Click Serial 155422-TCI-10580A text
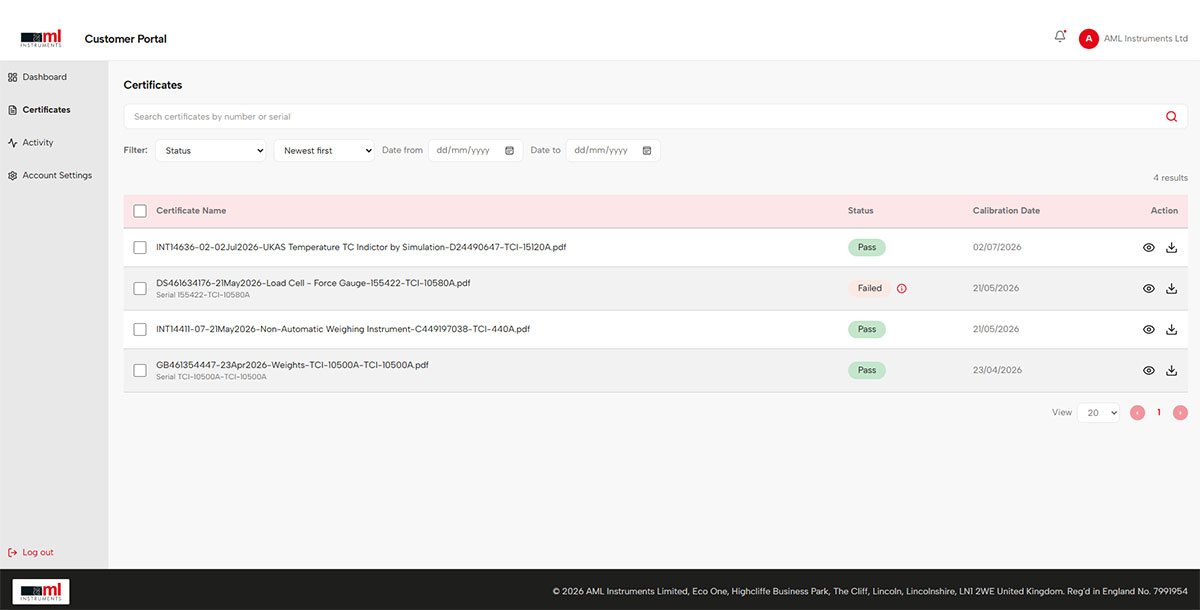Image resolution: width=1200 pixels, height=610 pixels. point(203,296)
